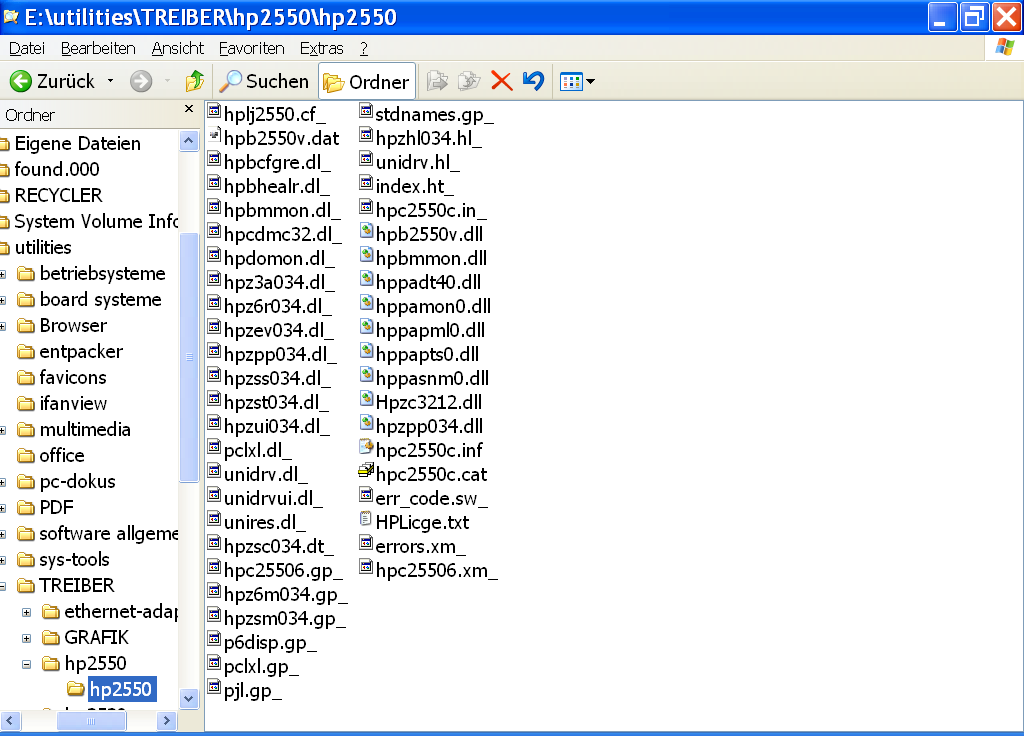
Task: Click the Copy To folder toolbar icon
Action: pyautogui.click(x=469, y=81)
